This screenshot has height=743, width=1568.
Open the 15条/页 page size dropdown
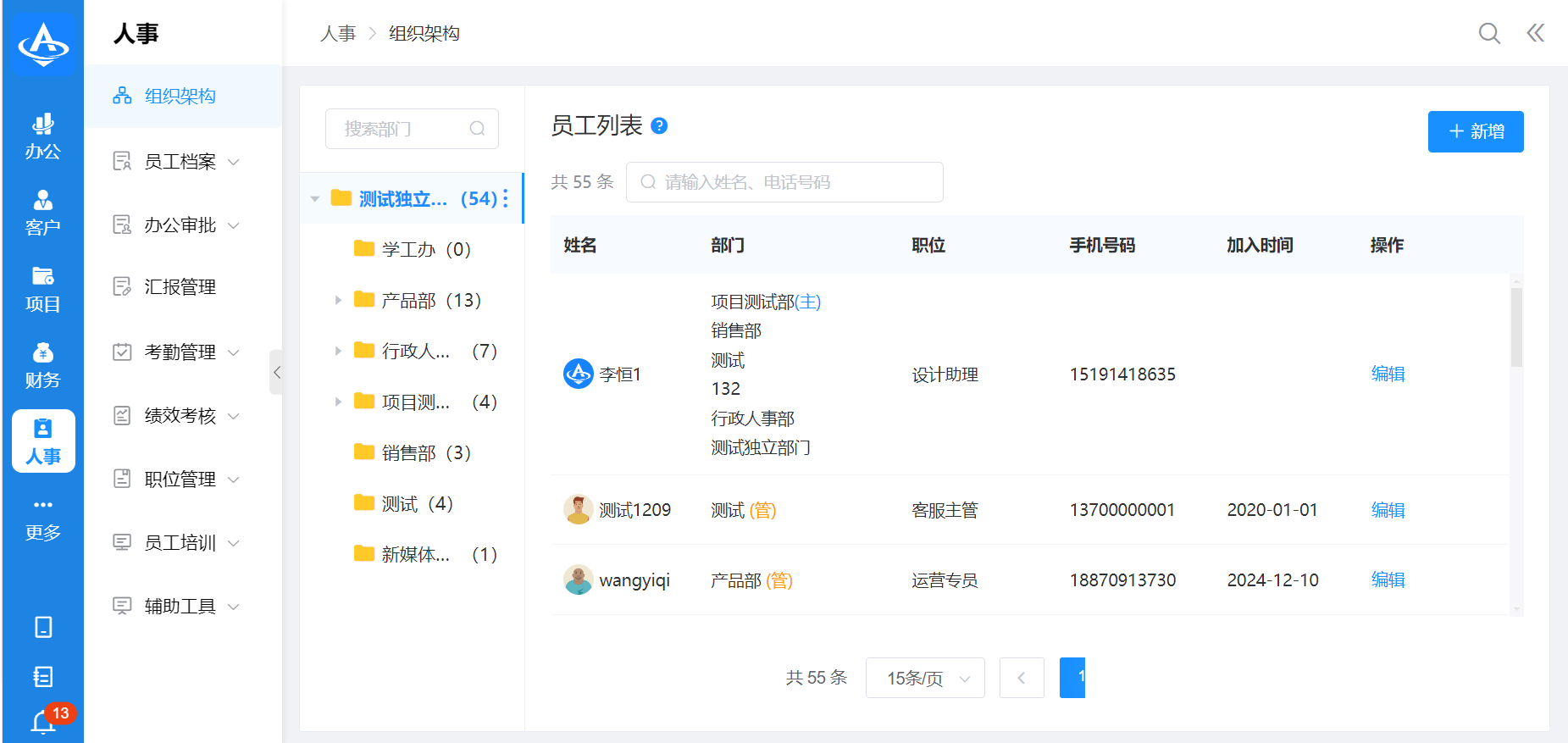[925, 678]
